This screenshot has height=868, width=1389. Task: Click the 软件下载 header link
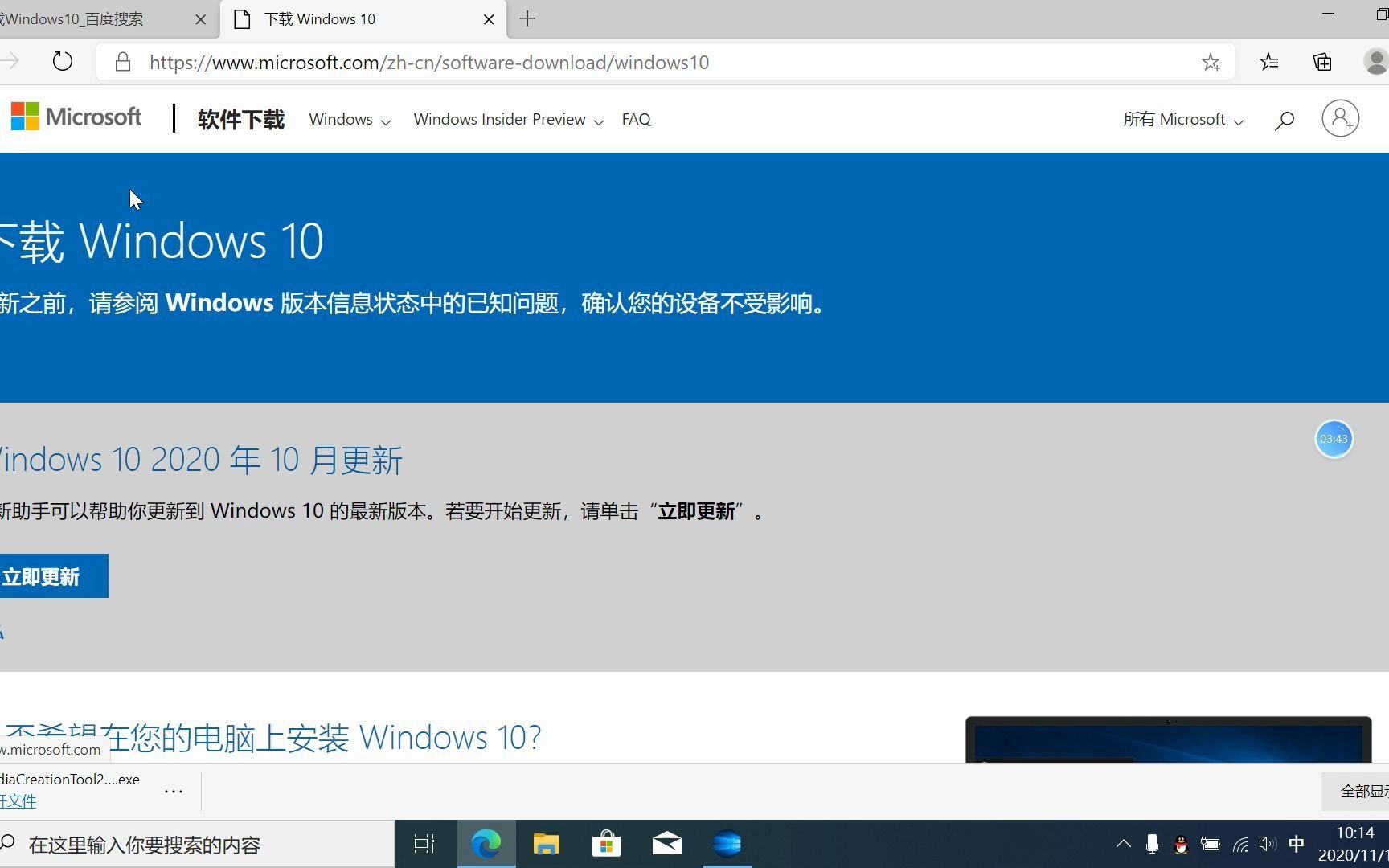241,119
